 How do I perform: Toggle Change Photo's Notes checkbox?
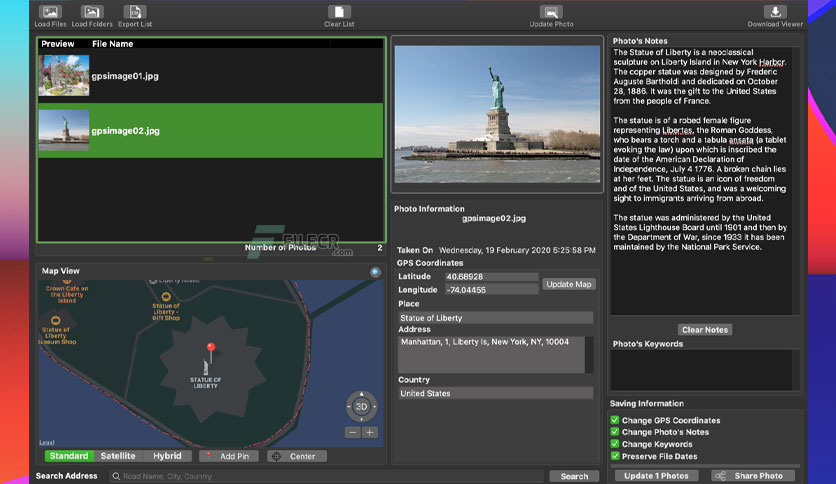pos(615,432)
